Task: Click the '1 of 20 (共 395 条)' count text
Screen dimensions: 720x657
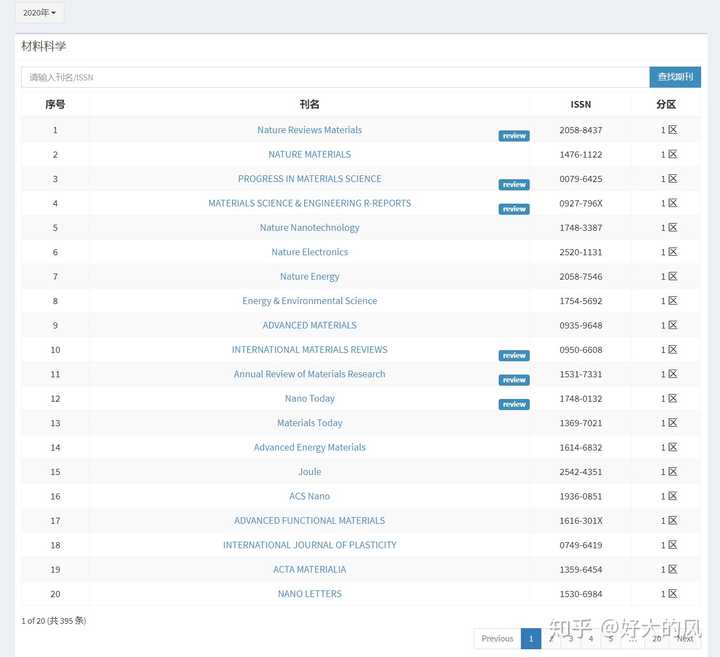Action: [54, 621]
